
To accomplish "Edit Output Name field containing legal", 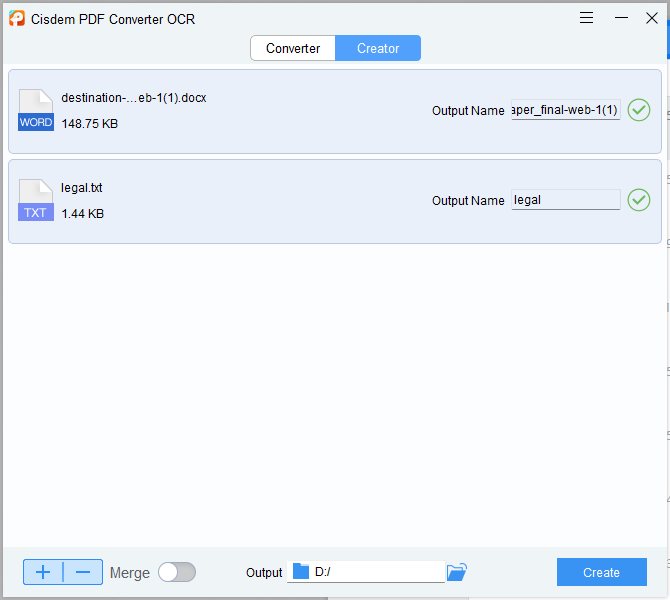I will pyautogui.click(x=566, y=200).
